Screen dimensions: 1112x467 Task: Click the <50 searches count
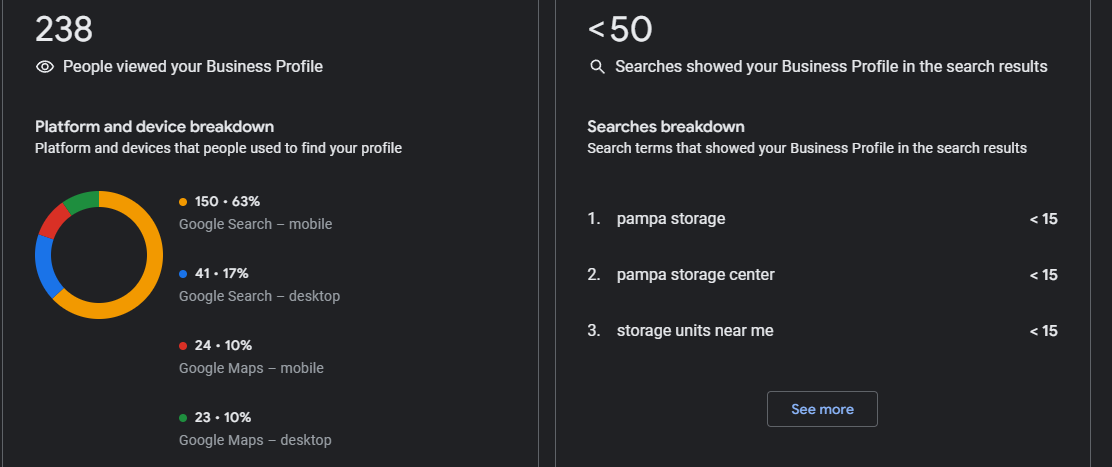(620, 29)
